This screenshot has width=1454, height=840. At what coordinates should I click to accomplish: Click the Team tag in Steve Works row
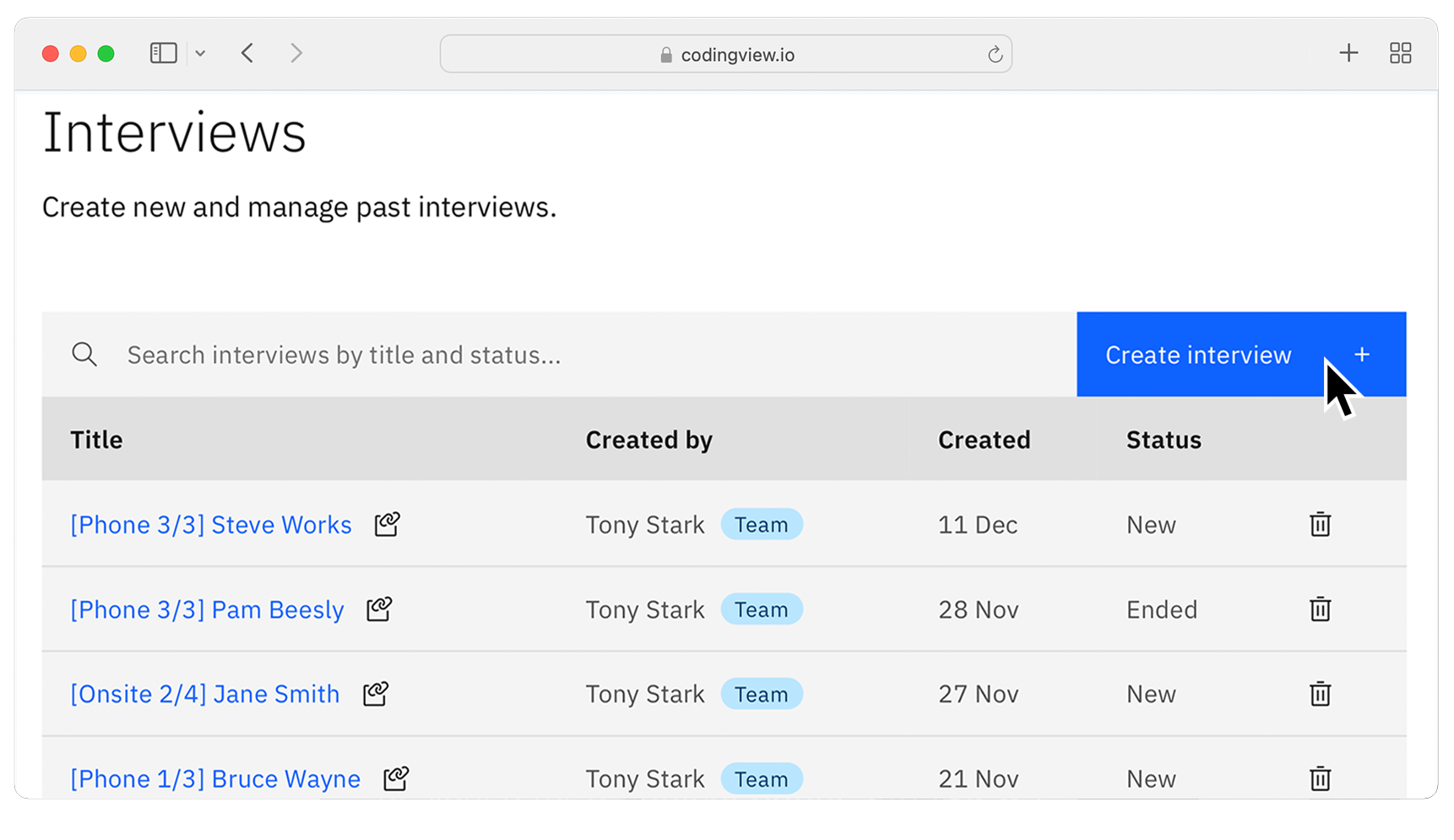762,524
